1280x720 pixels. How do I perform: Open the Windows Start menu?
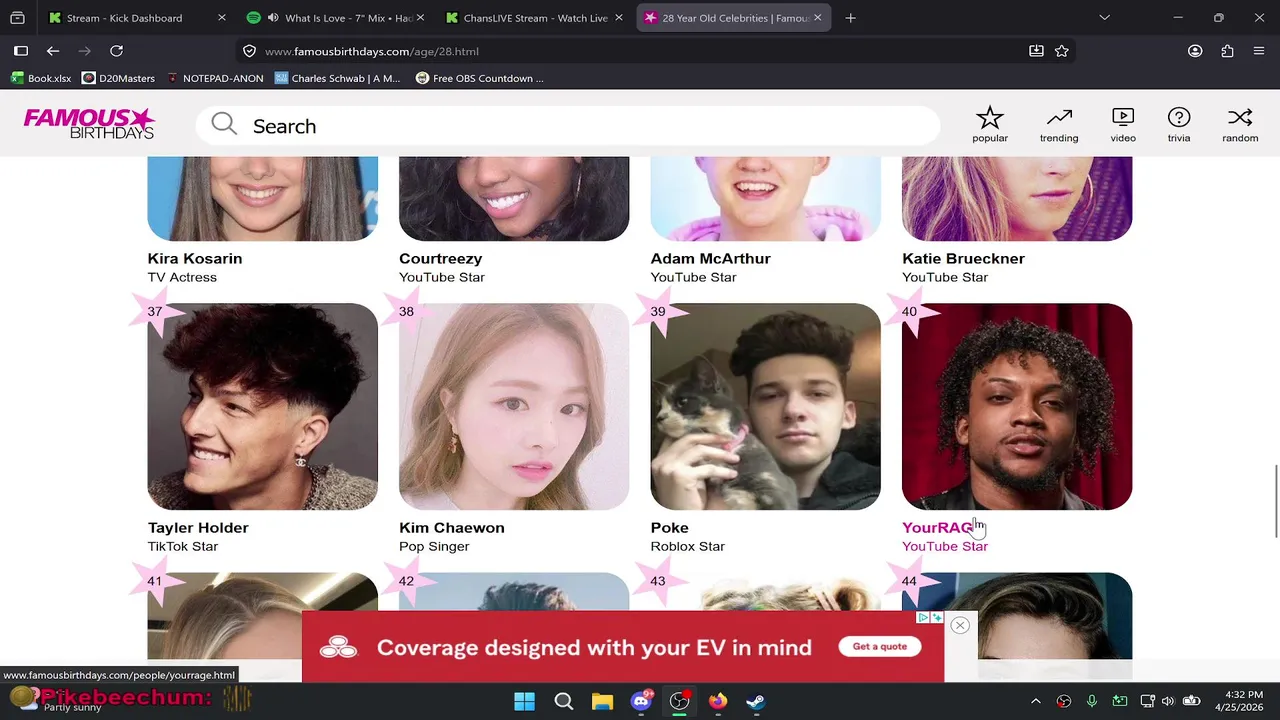525,701
